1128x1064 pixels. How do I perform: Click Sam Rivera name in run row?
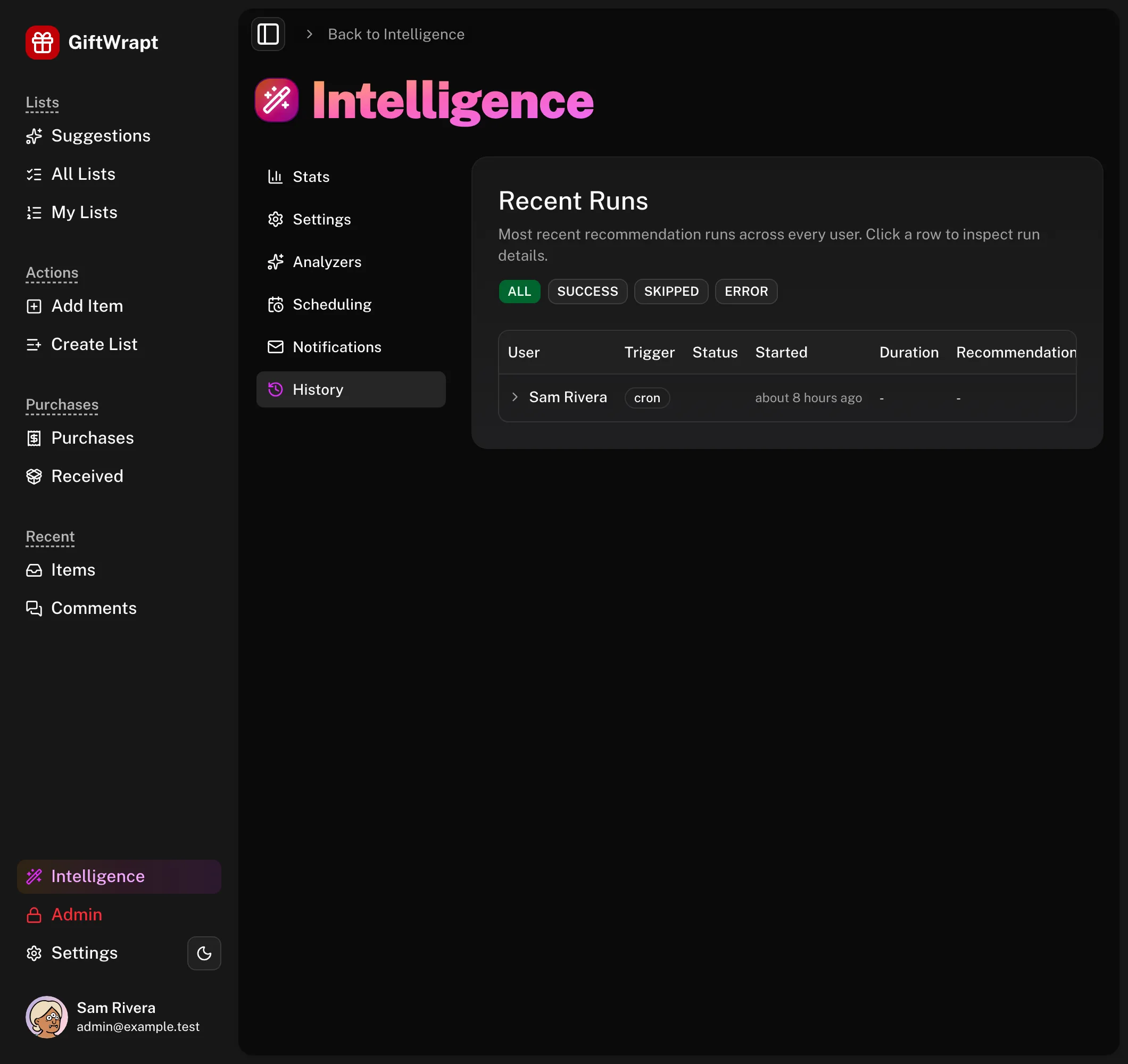568,397
